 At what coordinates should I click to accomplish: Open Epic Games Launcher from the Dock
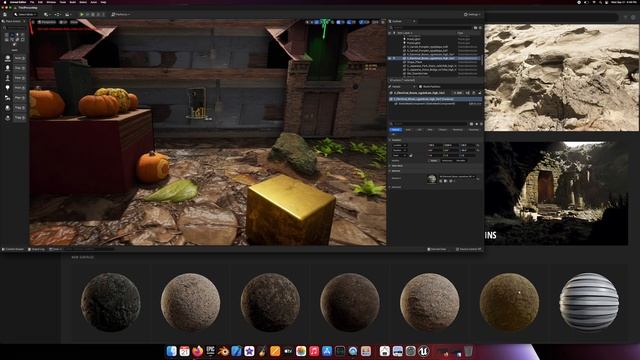click(210, 351)
